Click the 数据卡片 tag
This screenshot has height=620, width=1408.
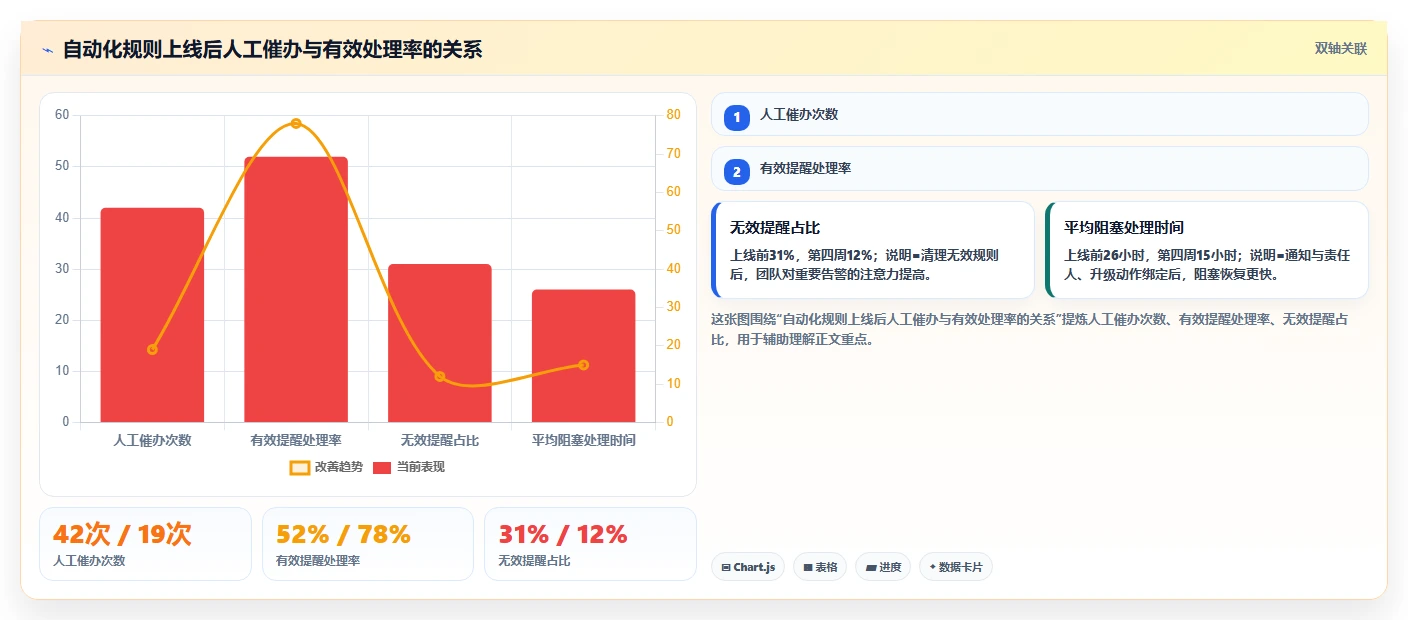click(x=956, y=567)
